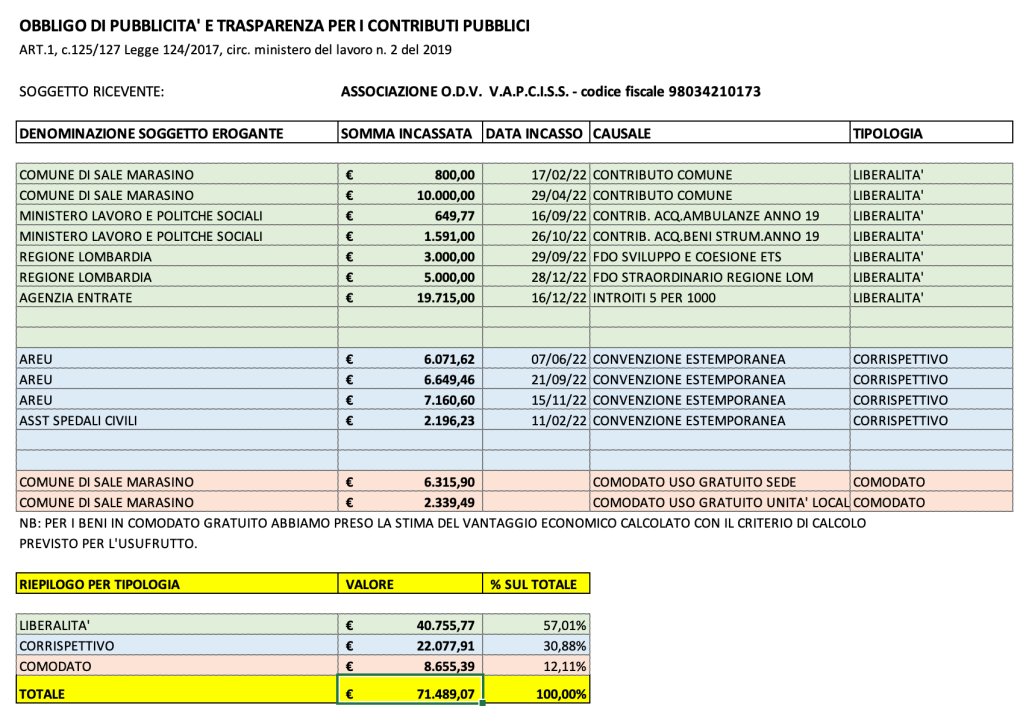Select the 57,01% percentage cell
The width and height of the screenshot is (1023, 718).
coord(536,625)
